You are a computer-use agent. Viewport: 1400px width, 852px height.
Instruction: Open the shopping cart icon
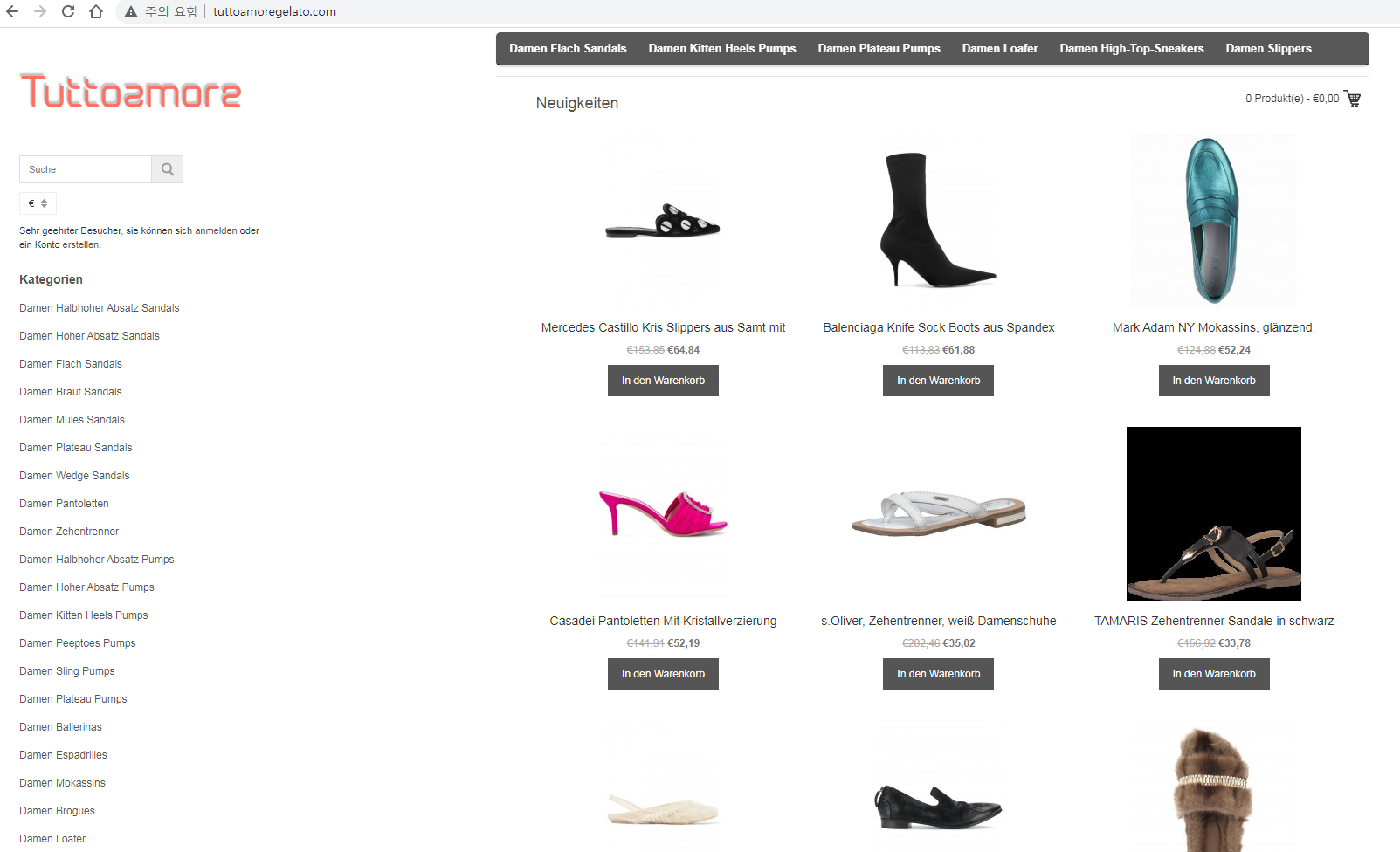coord(1353,99)
